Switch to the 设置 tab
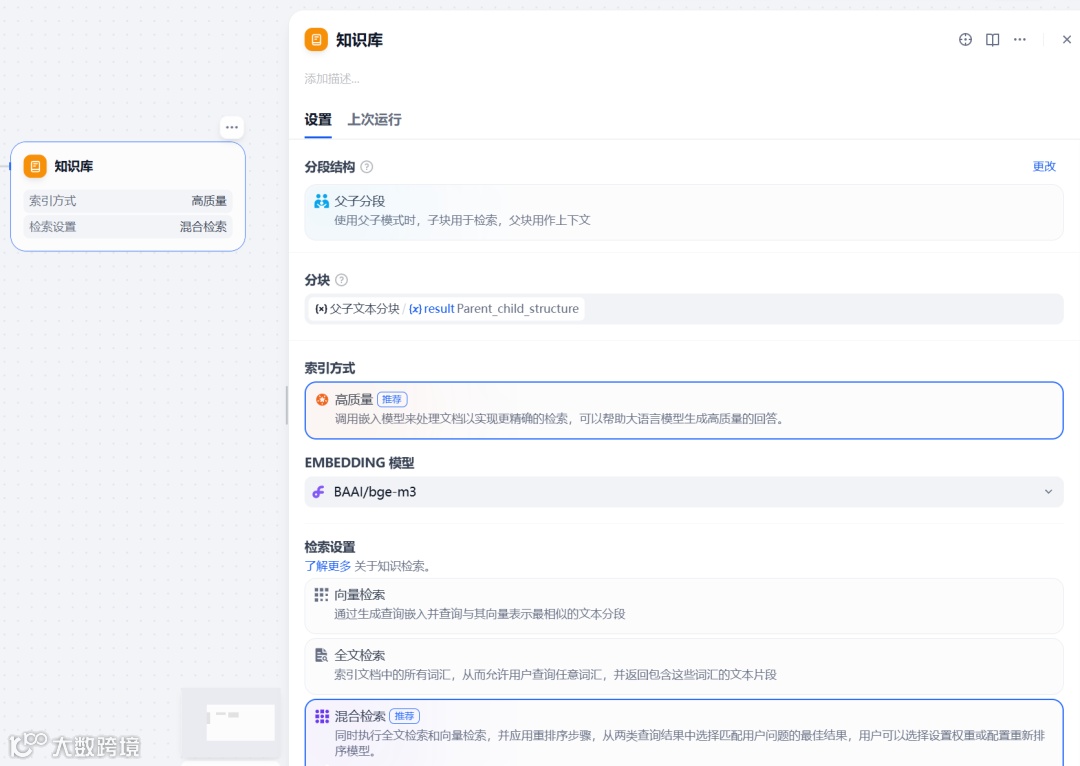Viewport: 1080px width, 766px height. point(318,120)
